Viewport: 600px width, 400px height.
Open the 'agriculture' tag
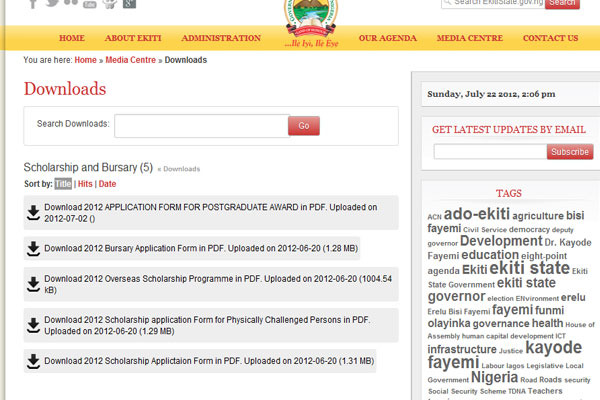[x=538, y=216]
